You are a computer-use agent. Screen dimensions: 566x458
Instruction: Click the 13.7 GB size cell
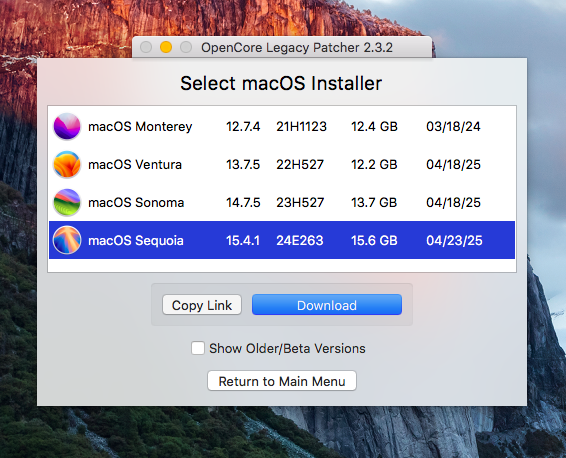click(374, 202)
